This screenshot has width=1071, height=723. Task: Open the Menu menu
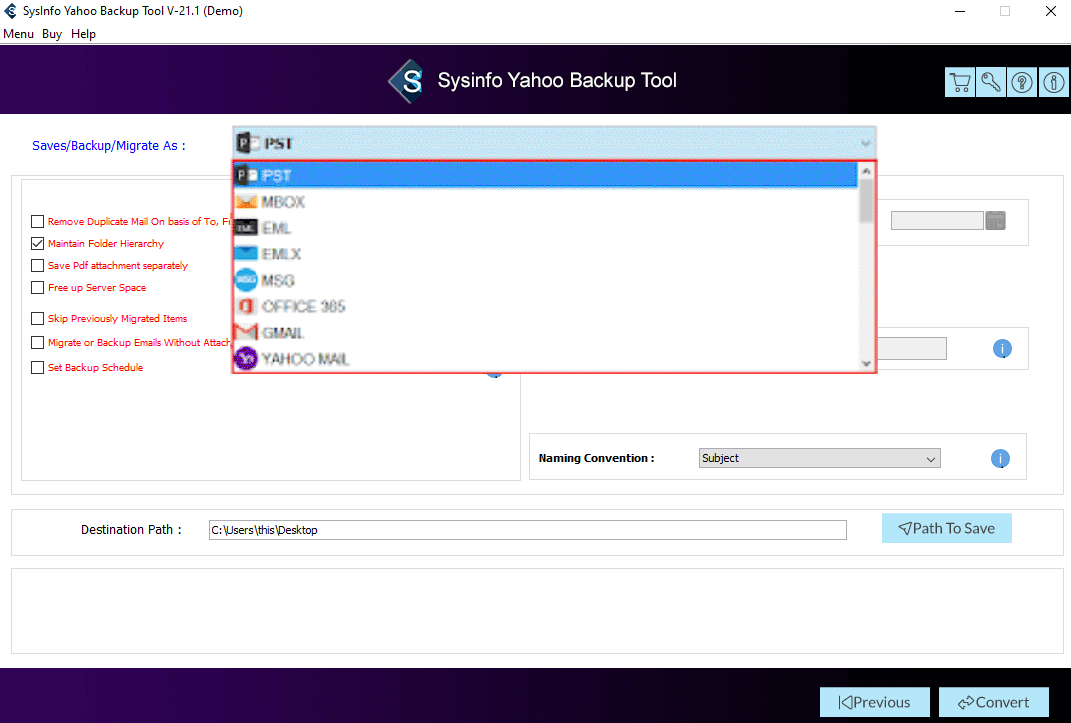[x=18, y=34]
